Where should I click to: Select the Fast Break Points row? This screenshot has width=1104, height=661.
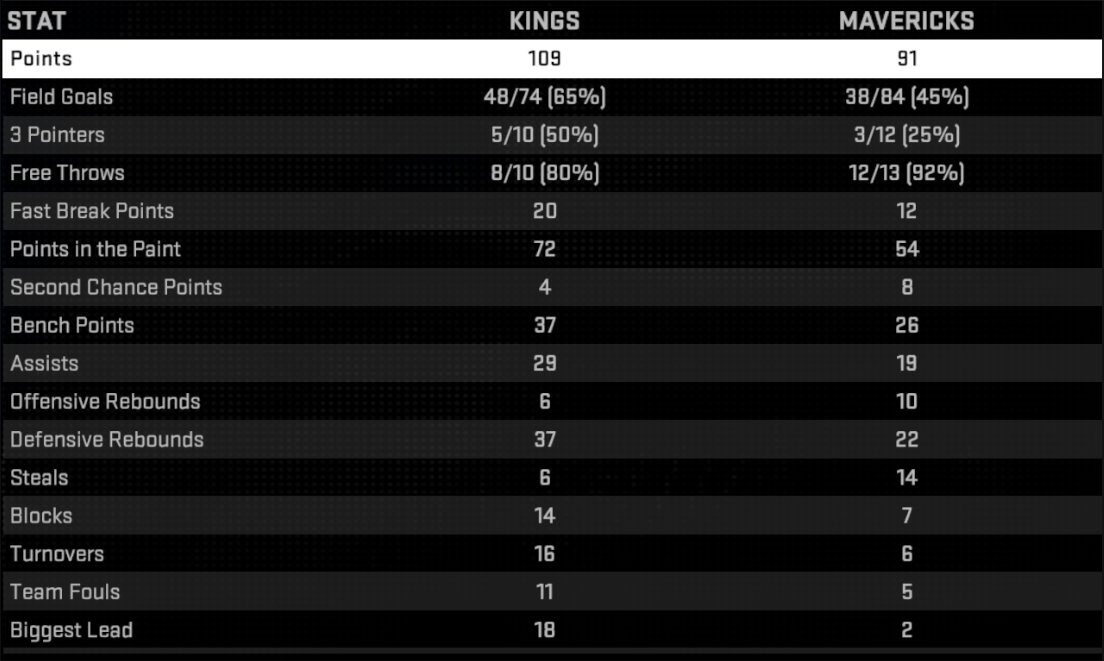pos(552,211)
